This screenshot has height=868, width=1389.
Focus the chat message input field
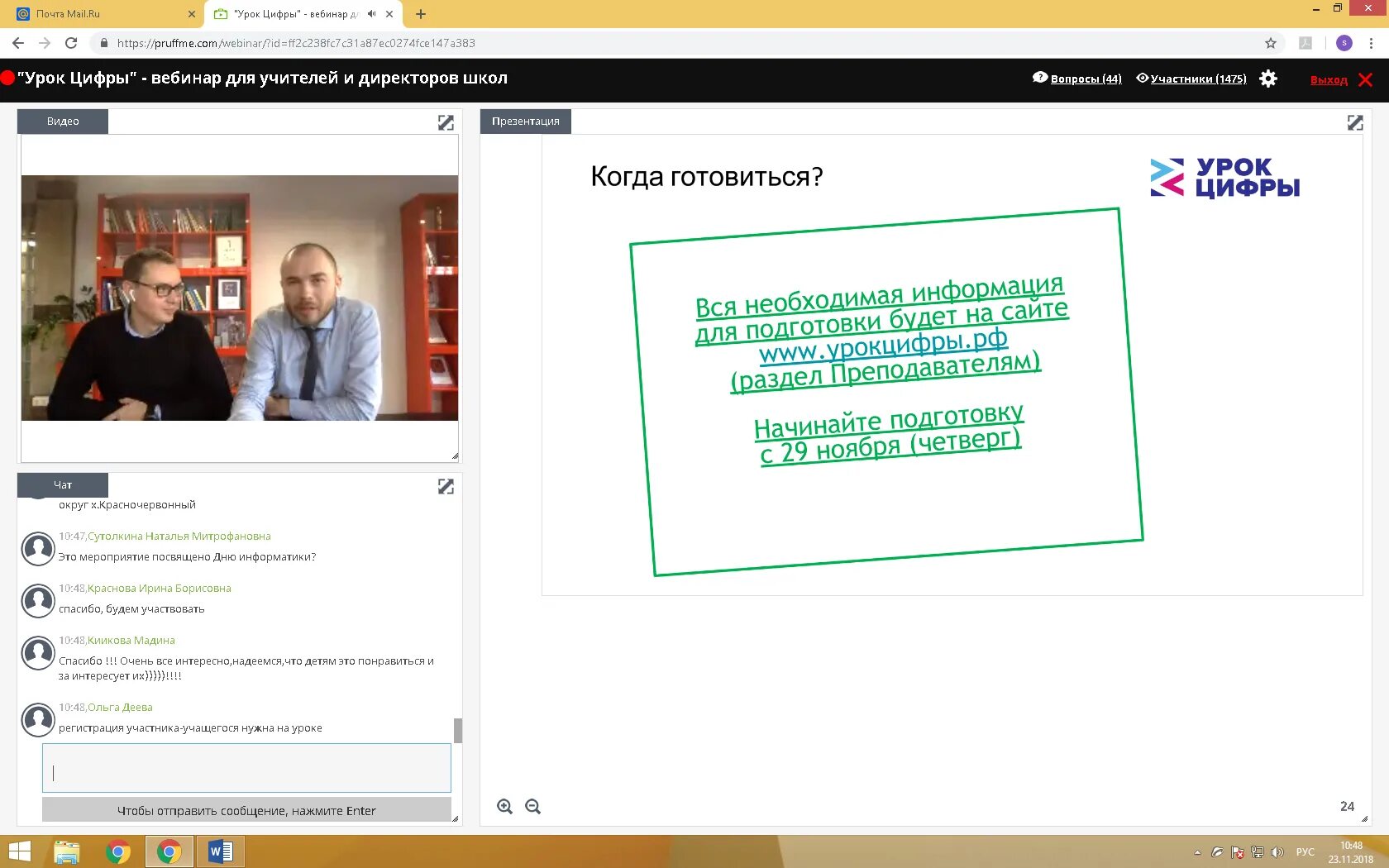(246, 768)
